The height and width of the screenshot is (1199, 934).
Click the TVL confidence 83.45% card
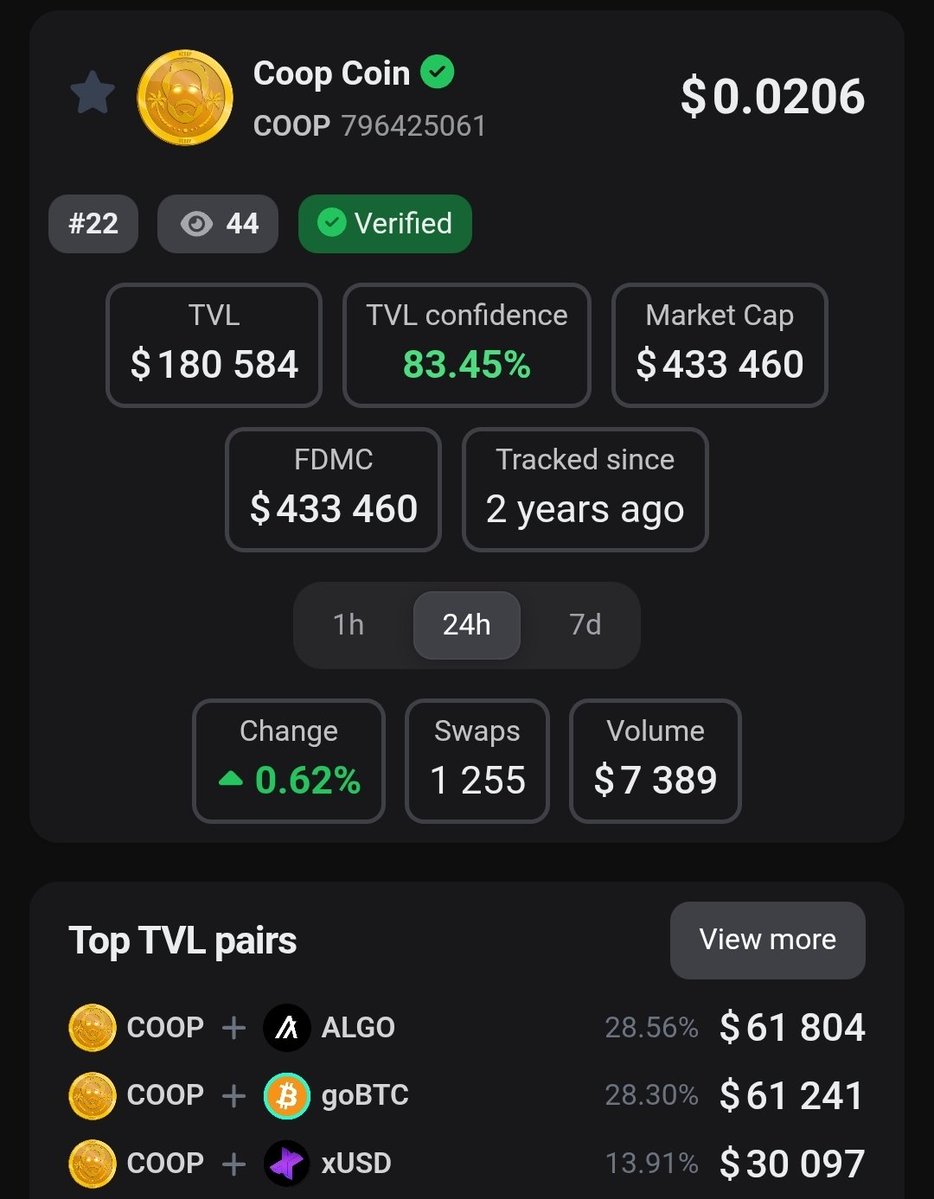[x=467, y=345]
